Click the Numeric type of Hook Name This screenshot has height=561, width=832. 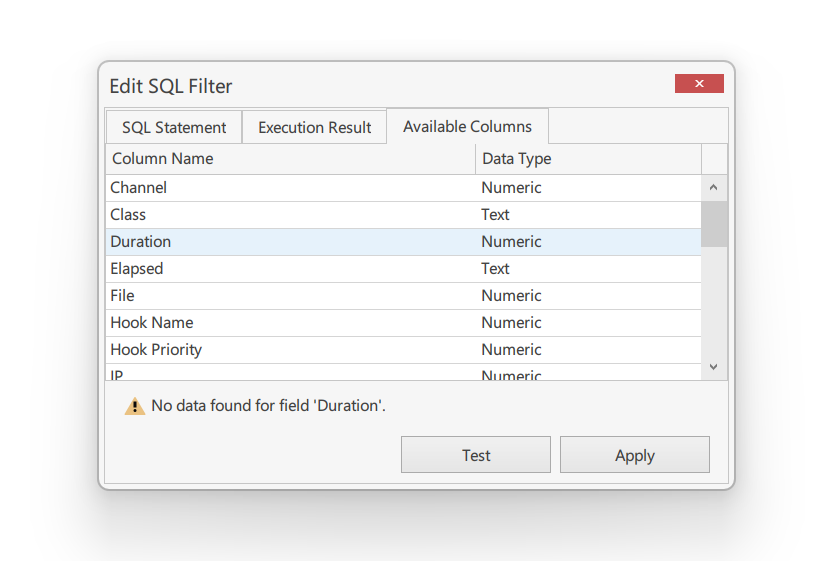pos(511,323)
